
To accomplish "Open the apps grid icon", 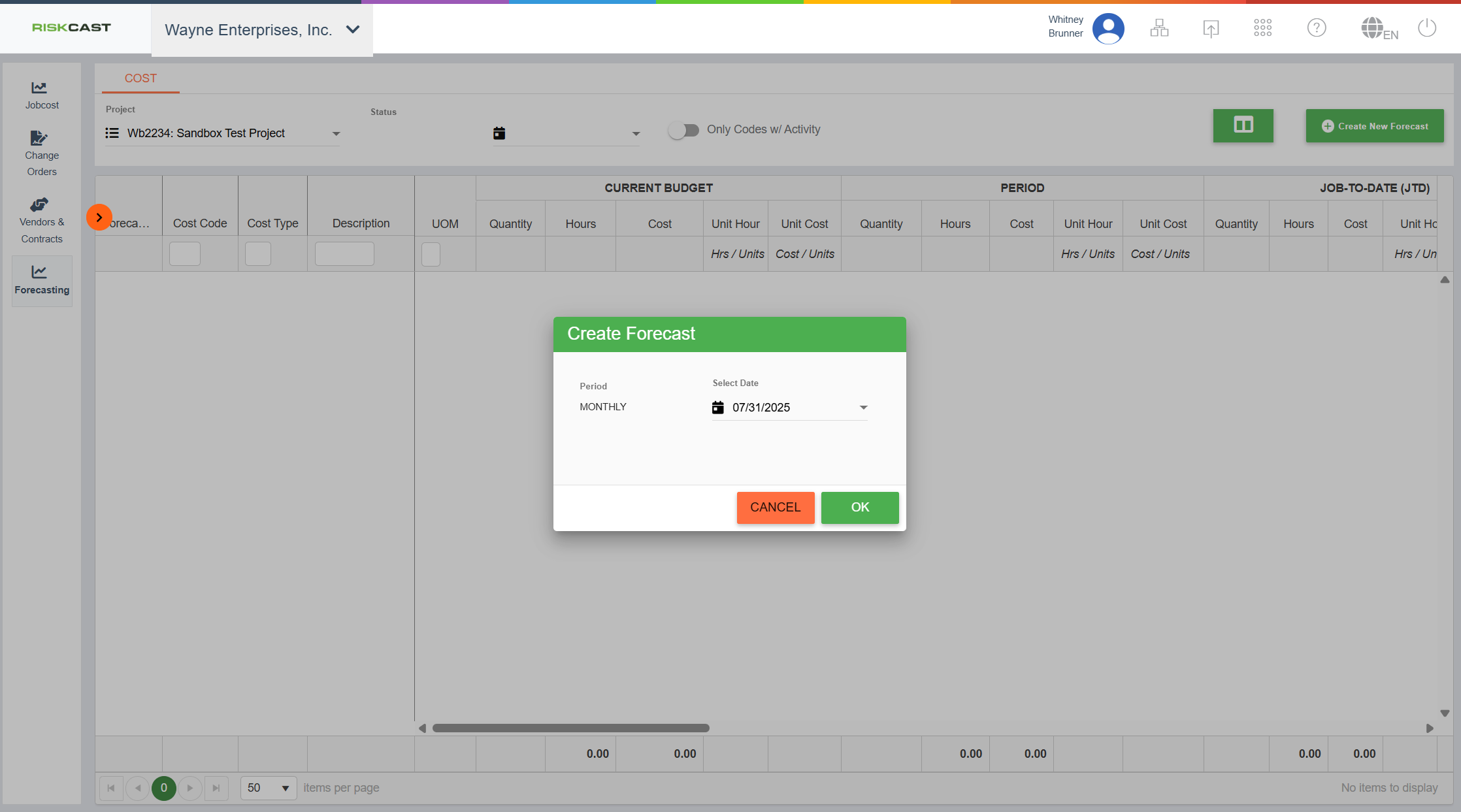I will click(x=1262, y=28).
